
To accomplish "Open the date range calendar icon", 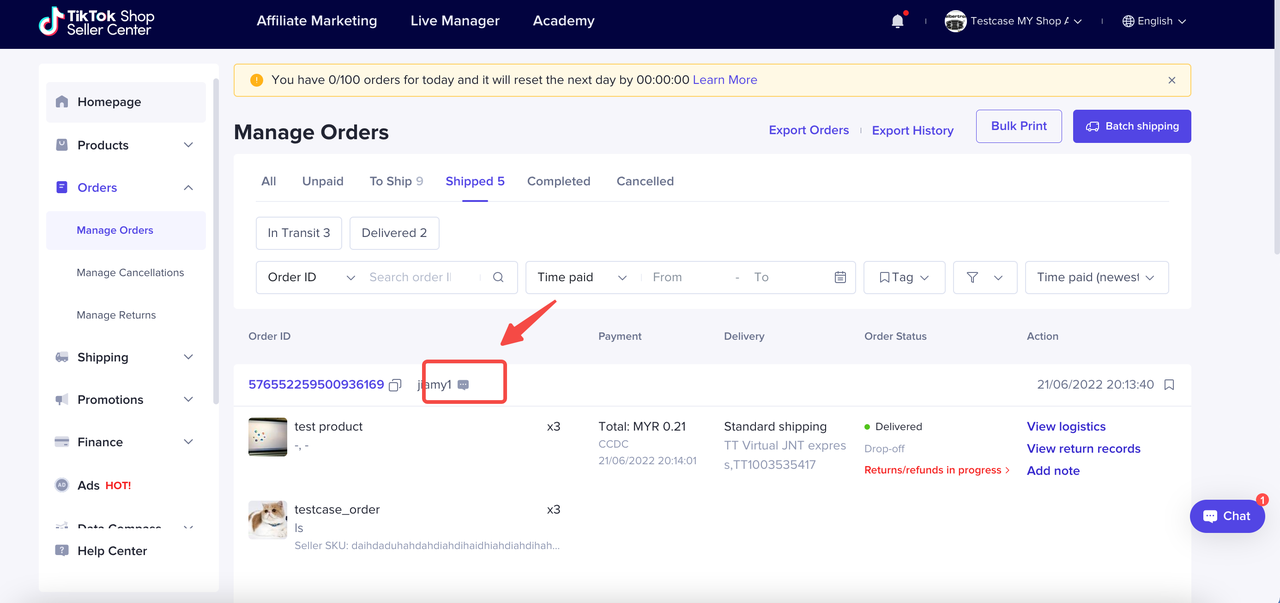I will pyautogui.click(x=840, y=277).
